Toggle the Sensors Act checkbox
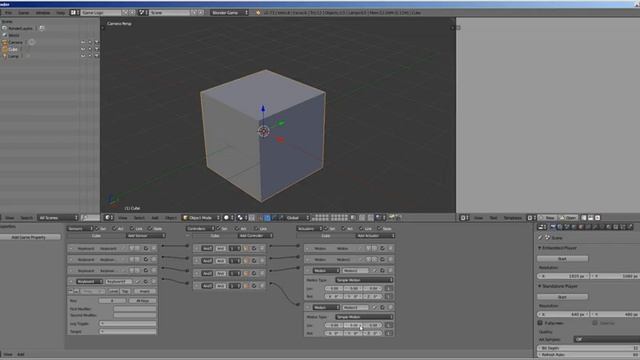 (114, 229)
